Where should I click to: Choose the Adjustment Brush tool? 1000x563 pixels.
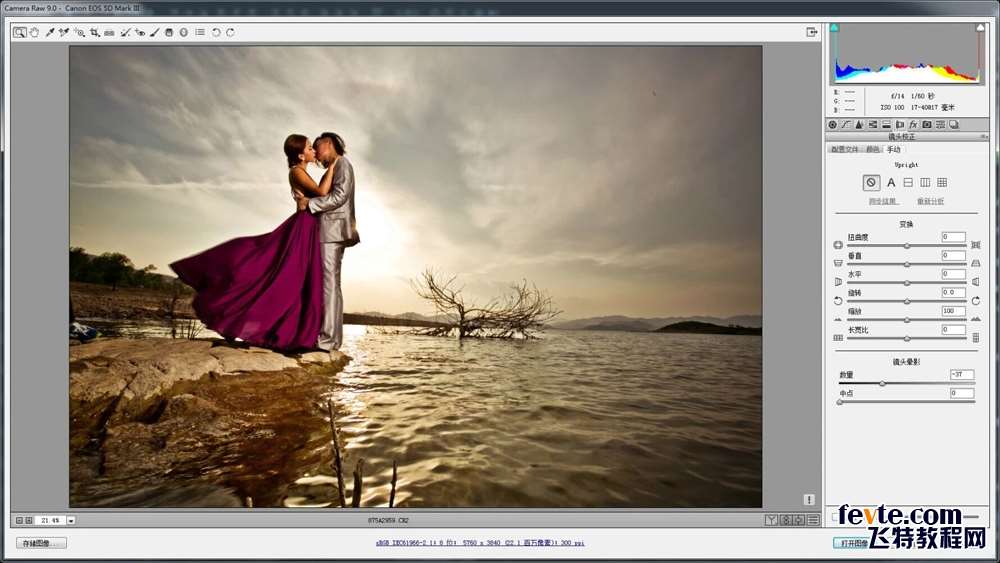pyautogui.click(x=155, y=32)
